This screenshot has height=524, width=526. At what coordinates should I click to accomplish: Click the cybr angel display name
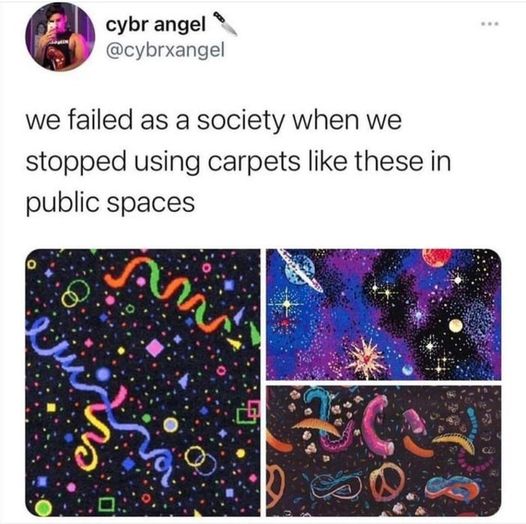click(156, 25)
